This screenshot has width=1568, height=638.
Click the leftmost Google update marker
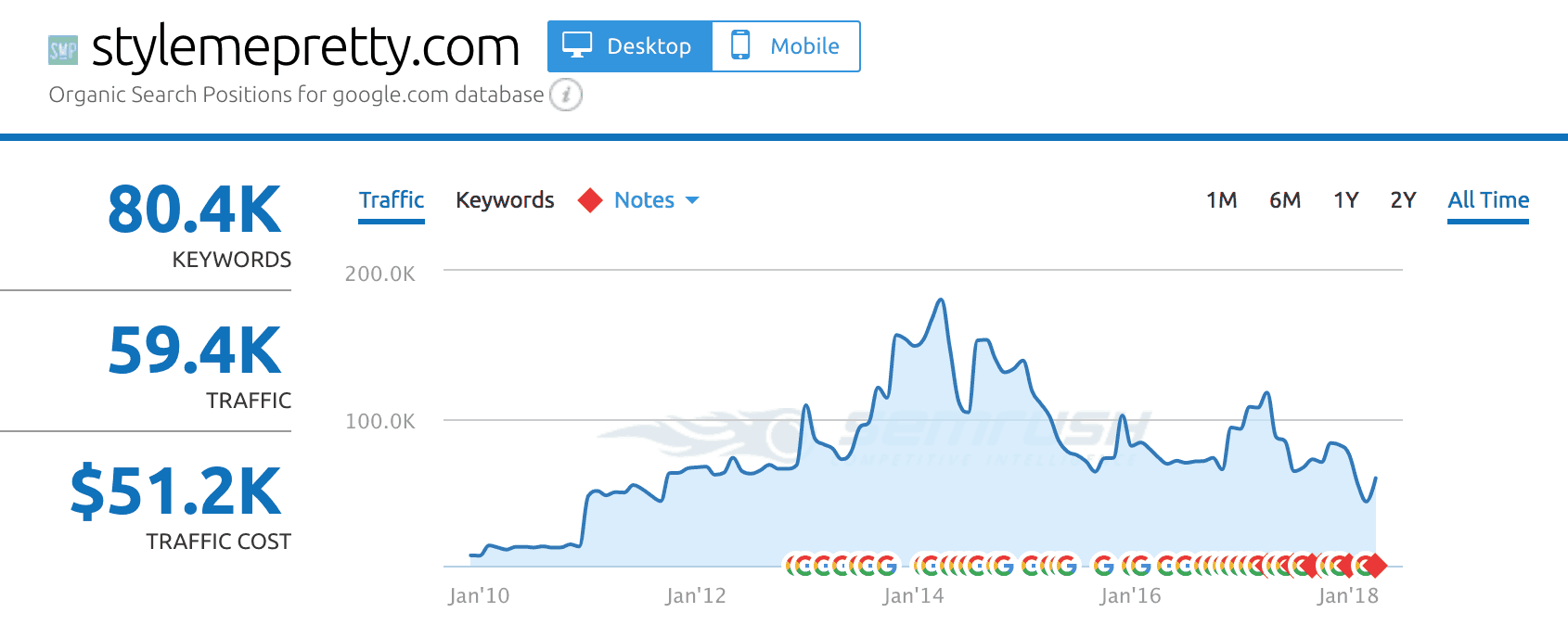[791, 565]
